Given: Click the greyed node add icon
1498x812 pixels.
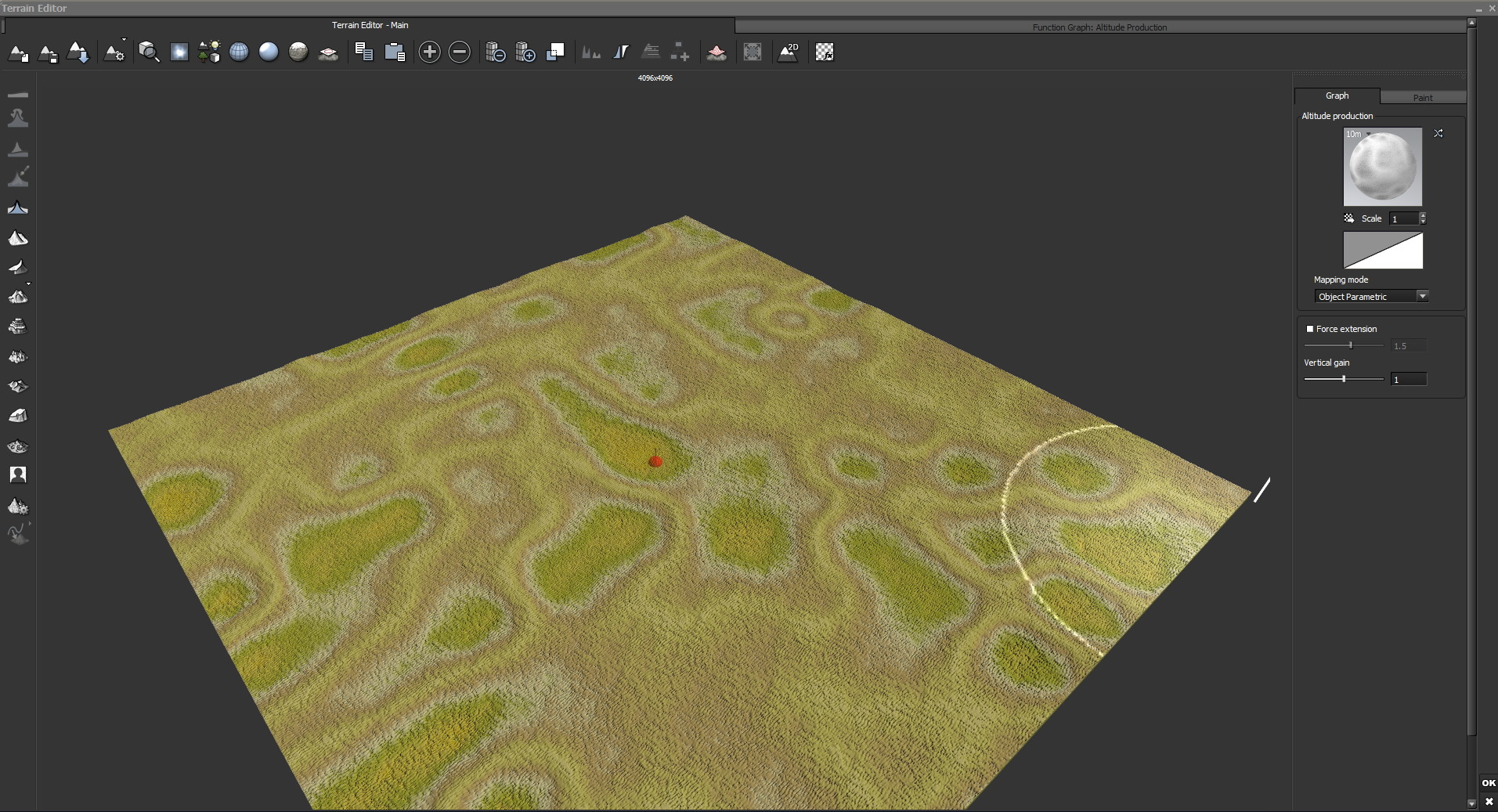Looking at the screenshot, I should coord(680,52).
